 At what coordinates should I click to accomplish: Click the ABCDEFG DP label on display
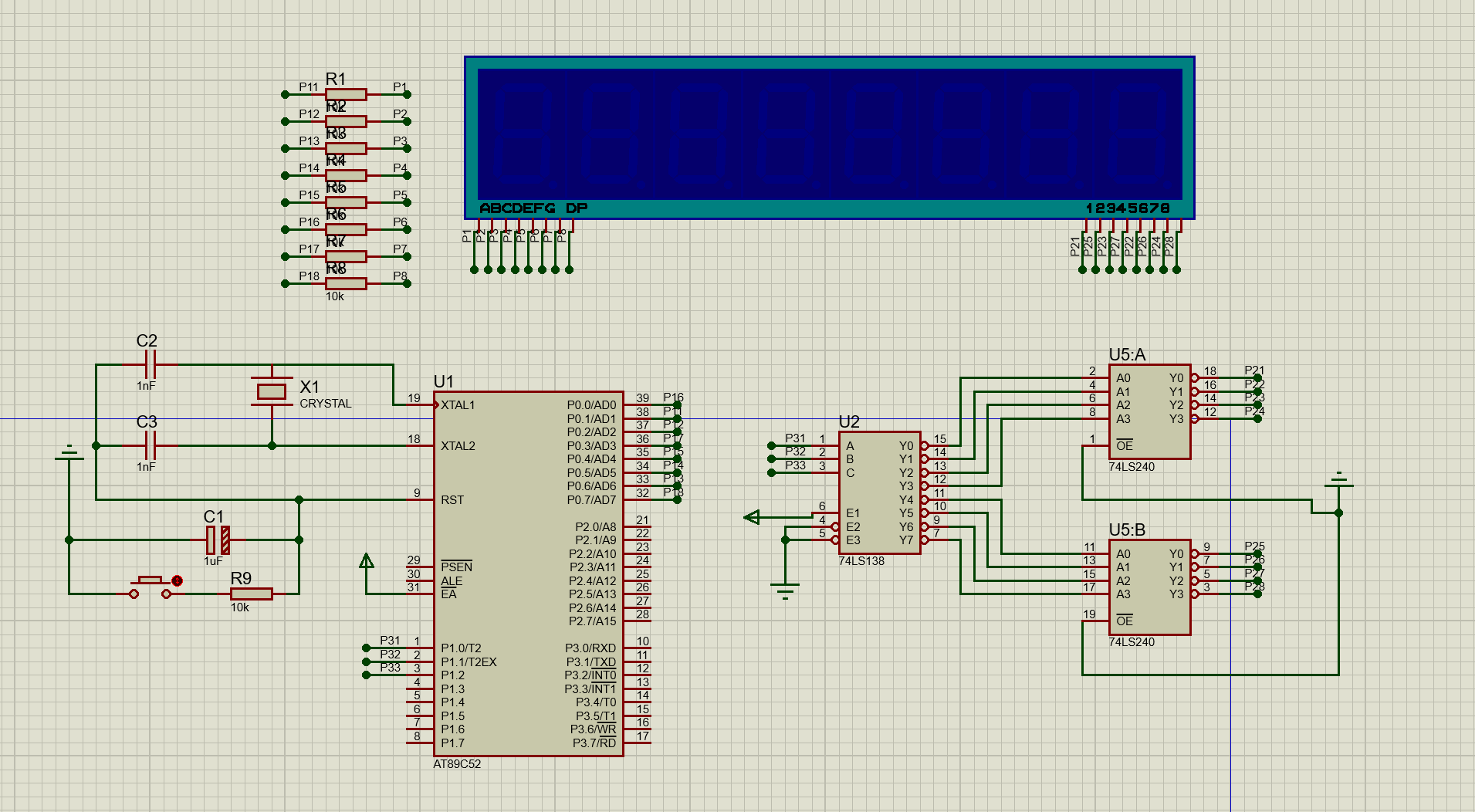tap(533, 208)
